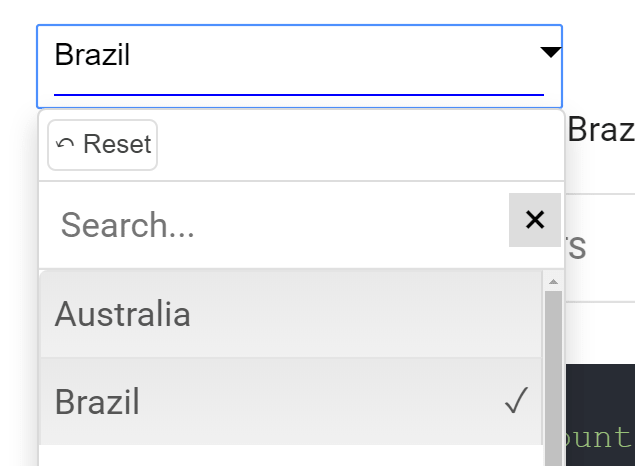The image size is (635, 466).
Task: Click the scrollbar up arrow of the options list
Action: tap(553, 282)
